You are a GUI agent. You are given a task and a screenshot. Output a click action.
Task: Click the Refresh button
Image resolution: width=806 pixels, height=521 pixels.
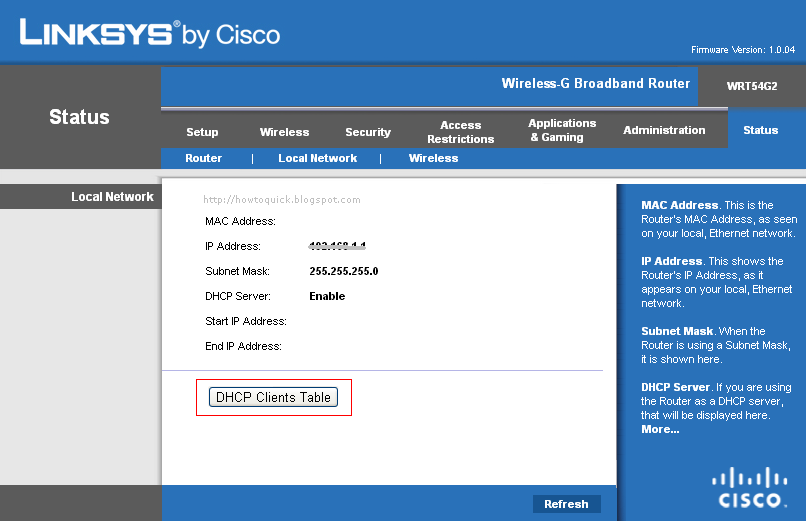[566, 504]
